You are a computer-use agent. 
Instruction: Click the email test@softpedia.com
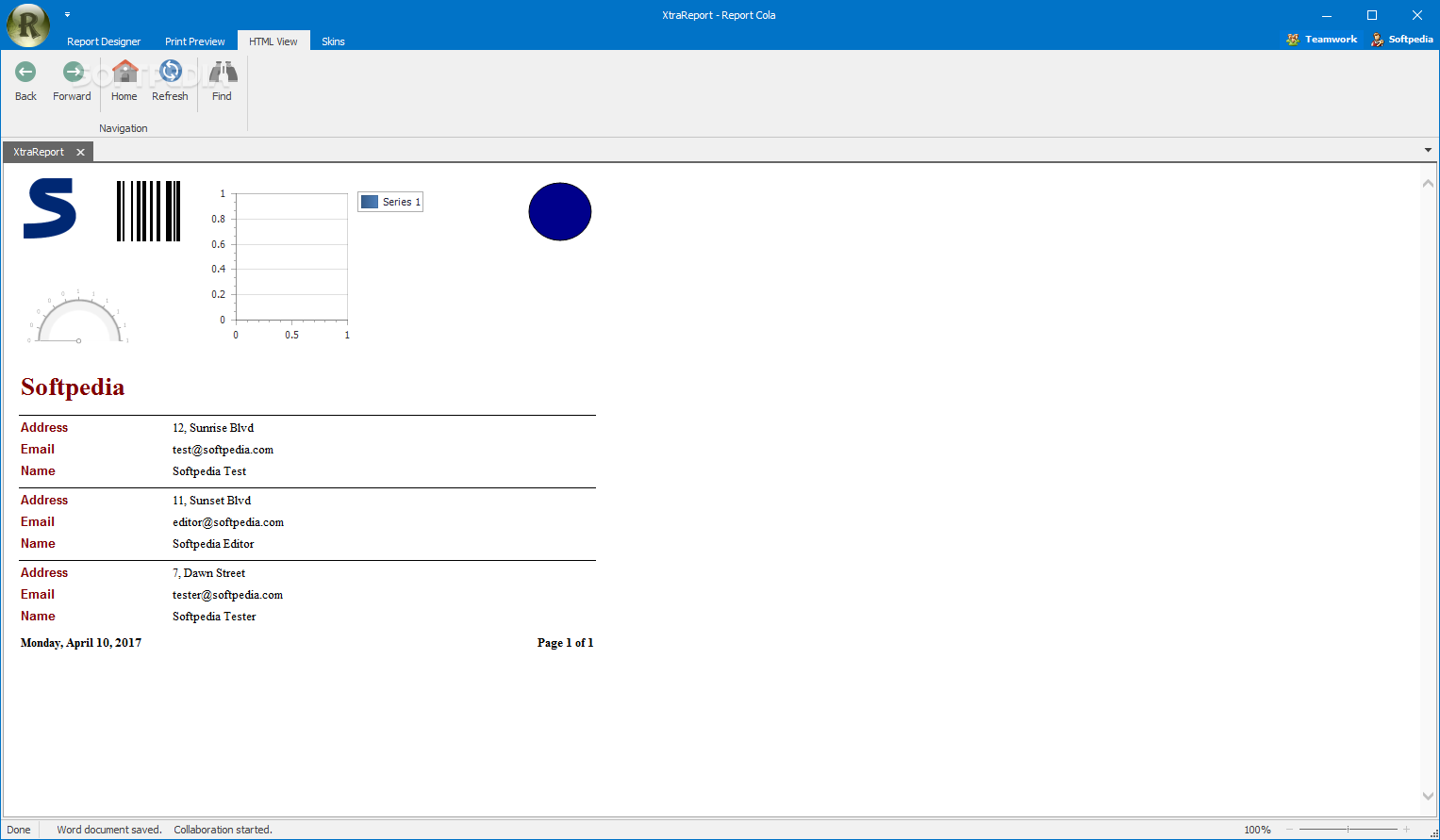(223, 450)
